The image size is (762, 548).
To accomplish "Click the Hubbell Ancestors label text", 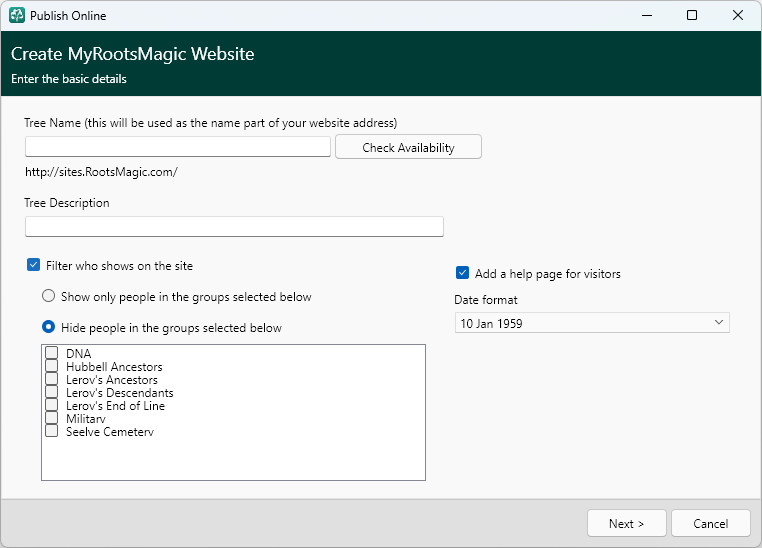I will point(114,367).
